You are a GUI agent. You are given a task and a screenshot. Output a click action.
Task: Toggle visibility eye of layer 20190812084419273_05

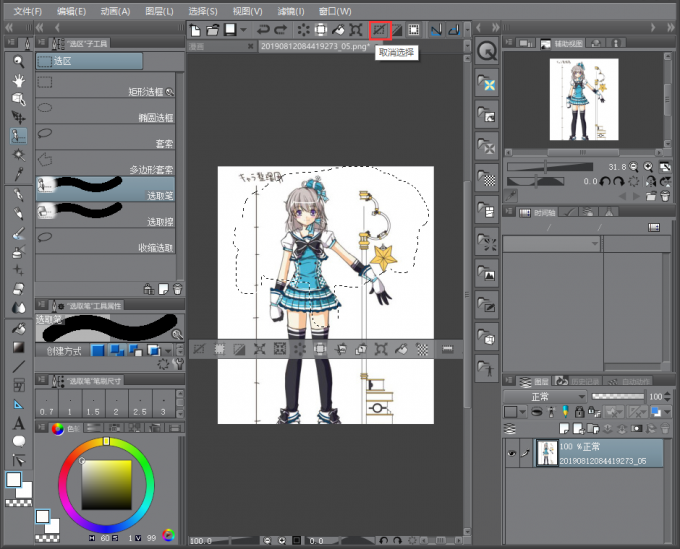[512, 453]
